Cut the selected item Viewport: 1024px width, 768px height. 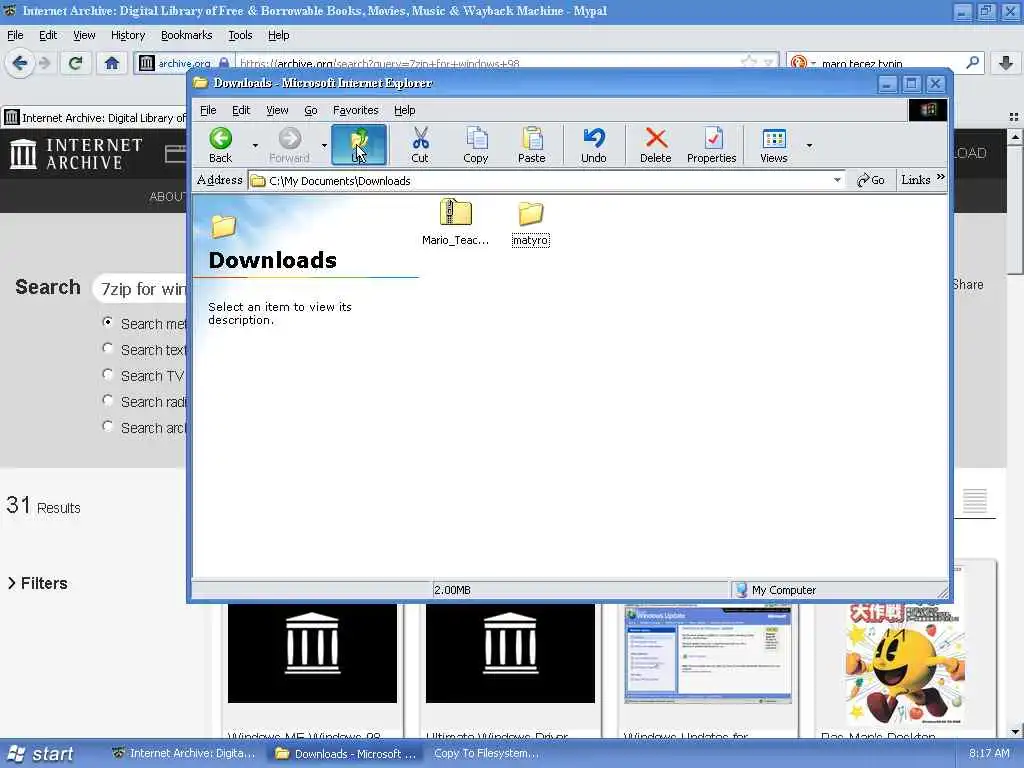point(420,144)
